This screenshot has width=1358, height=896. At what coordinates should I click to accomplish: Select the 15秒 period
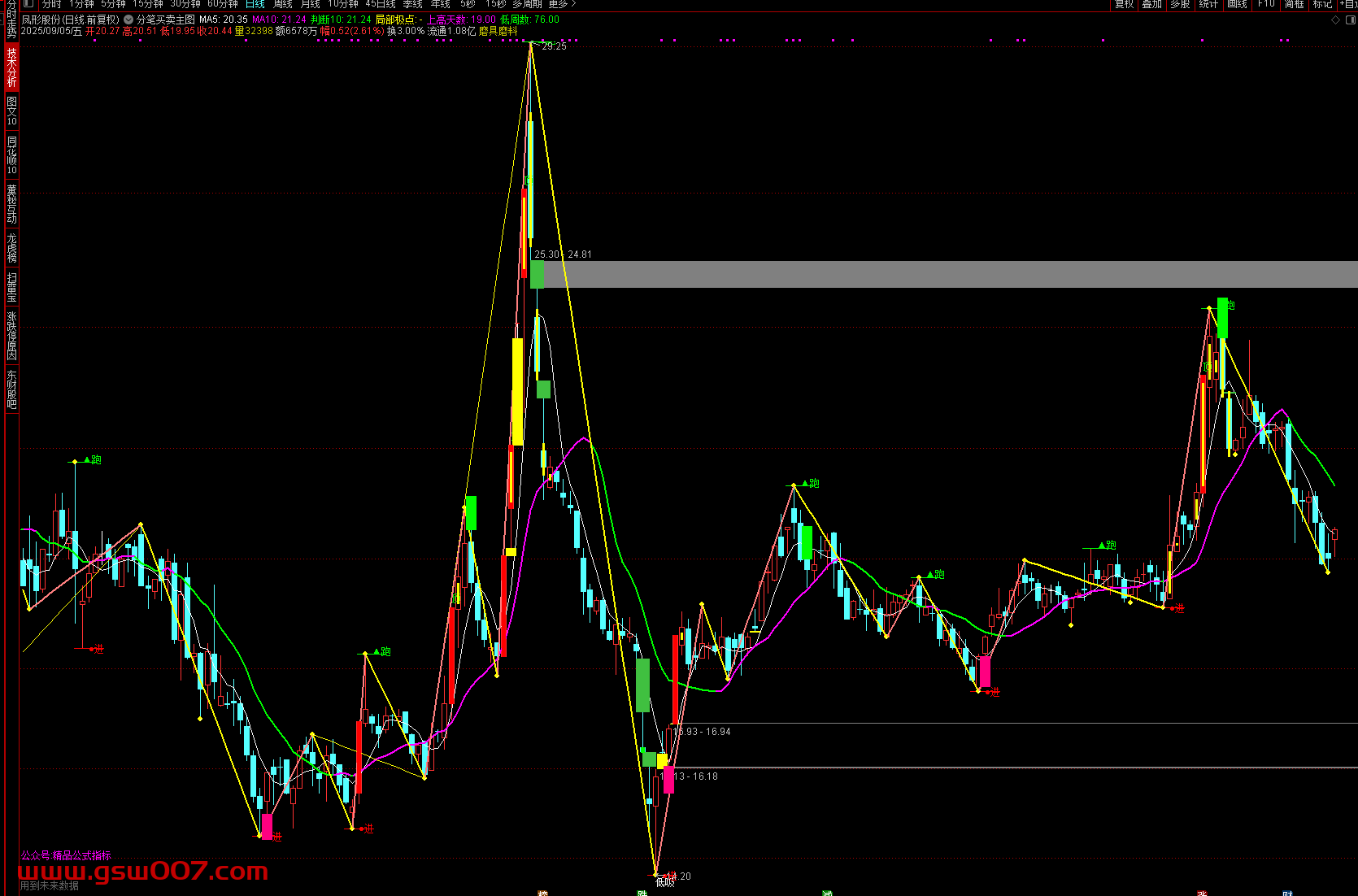pyautogui.click(x=496, y=4)
